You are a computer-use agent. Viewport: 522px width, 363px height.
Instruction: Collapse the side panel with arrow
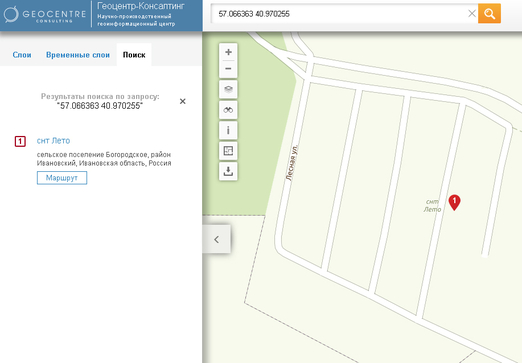coord(216,239)
